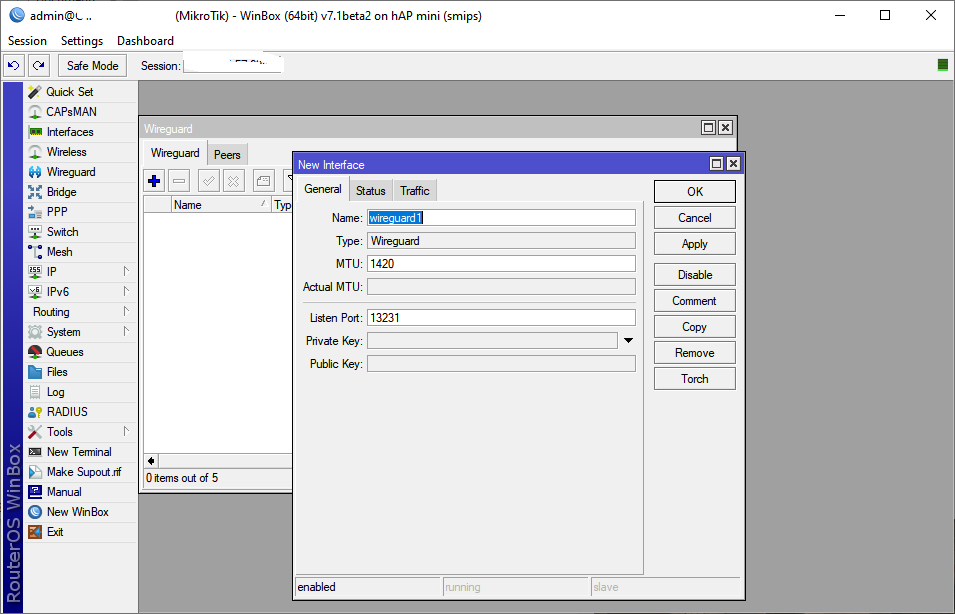Viewport: 955px width, 614px height.
Task: Open Quick Set in sidebar
Action: pos(80,92)
